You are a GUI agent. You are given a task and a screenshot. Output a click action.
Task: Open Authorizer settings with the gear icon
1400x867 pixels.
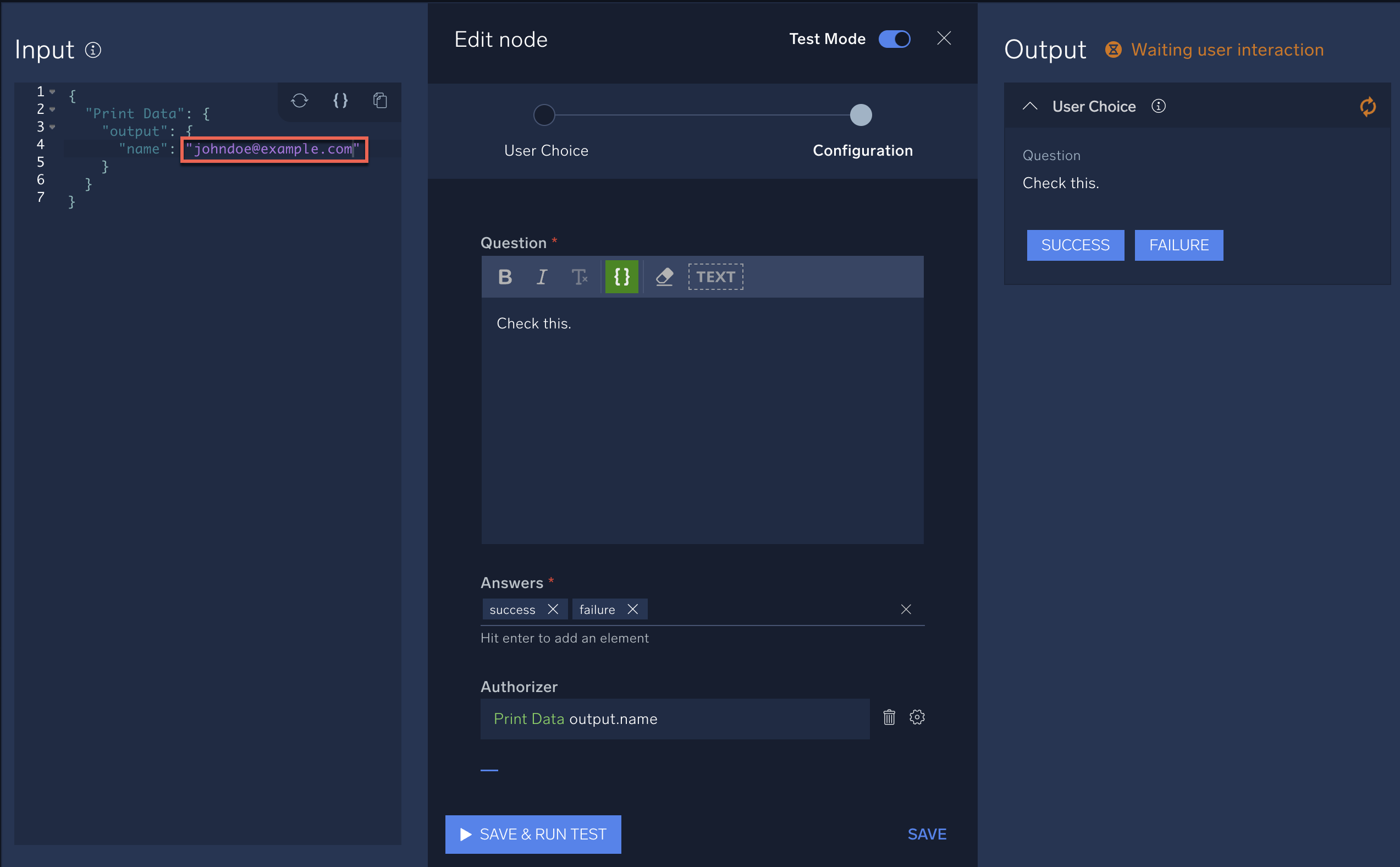coord(917,717)
